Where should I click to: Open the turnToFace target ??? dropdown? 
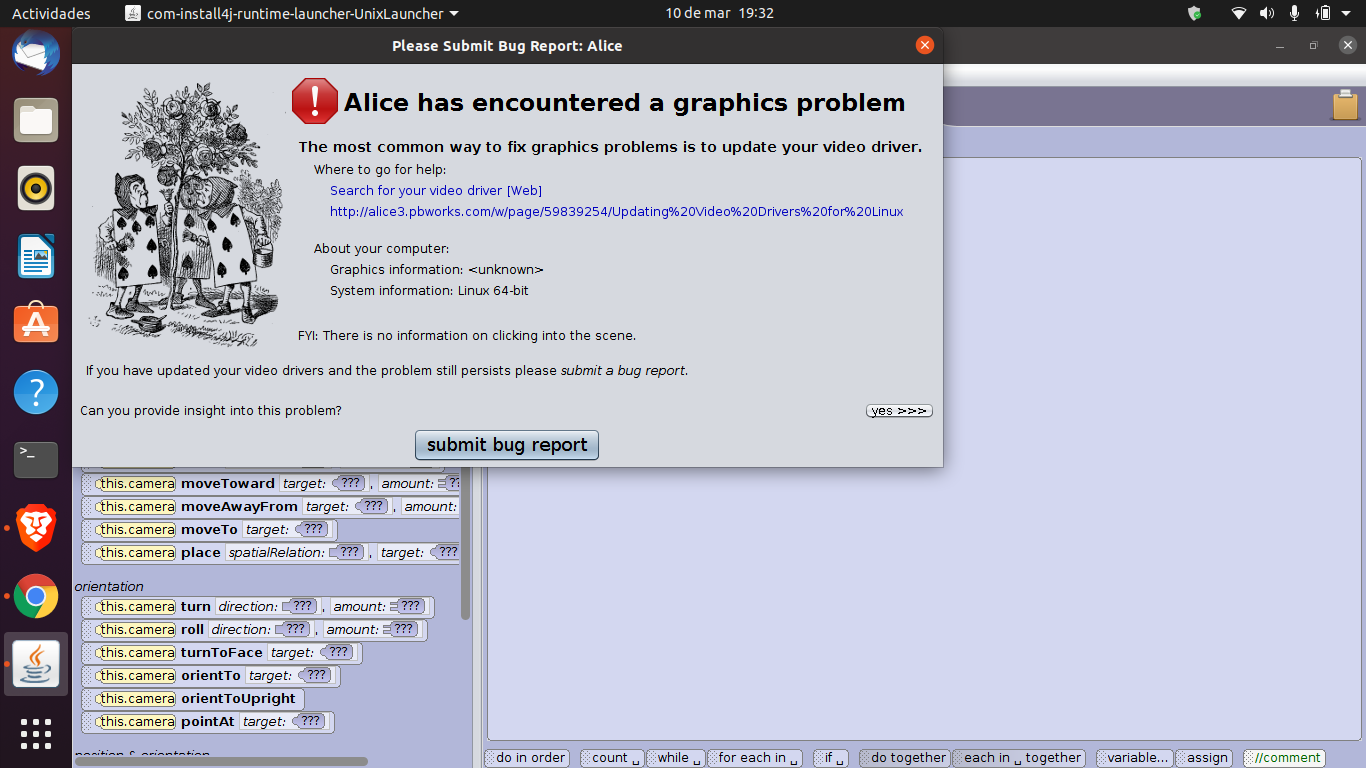pos(338,652)
